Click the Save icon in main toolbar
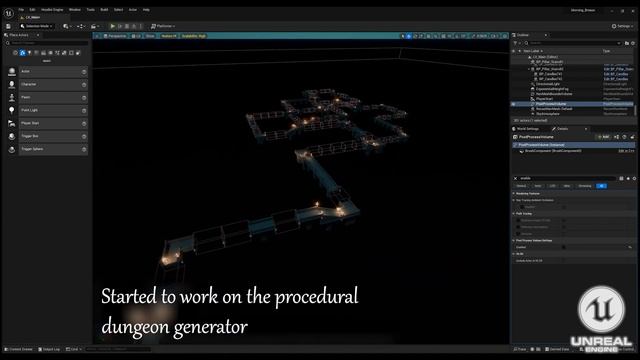Viewport: 640px width, 360px height. pos(8,26)
